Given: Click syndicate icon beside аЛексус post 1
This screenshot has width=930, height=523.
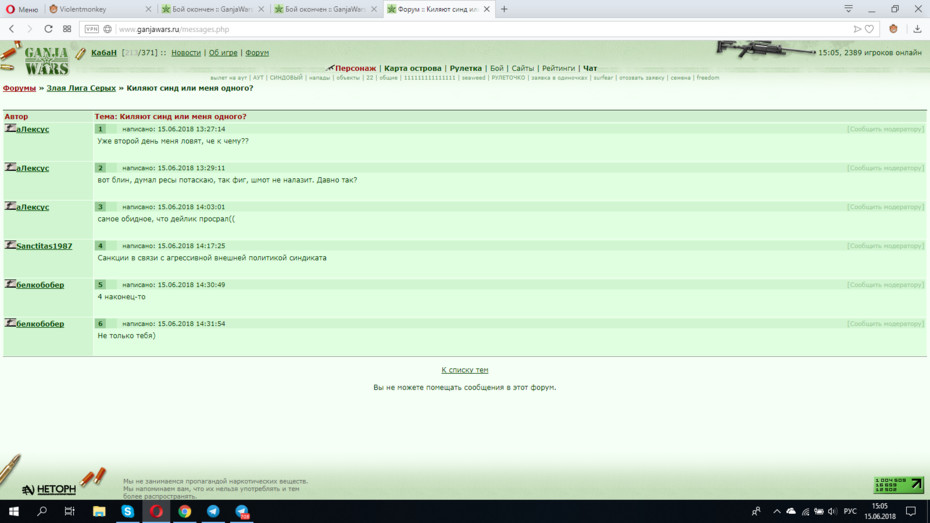Looking at the screenshot, I should [10, 128].
